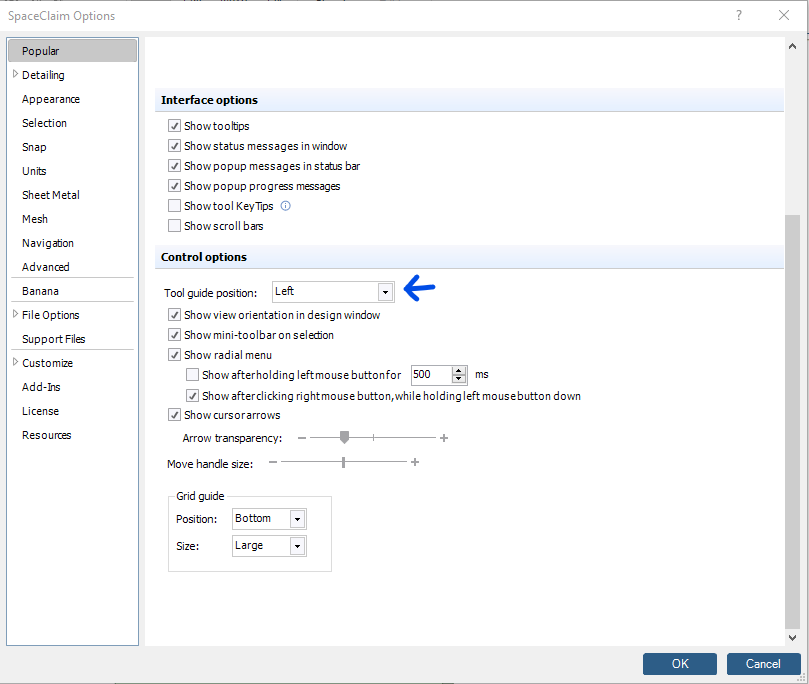Click the radial menu delay value field
The image size is (809, 684).
(x=431, y=374)
